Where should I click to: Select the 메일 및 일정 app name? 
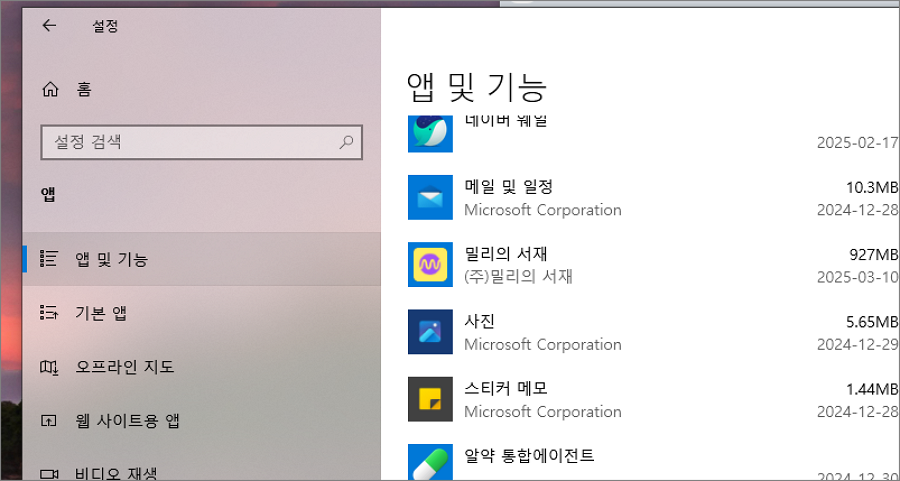pos(508,187)
